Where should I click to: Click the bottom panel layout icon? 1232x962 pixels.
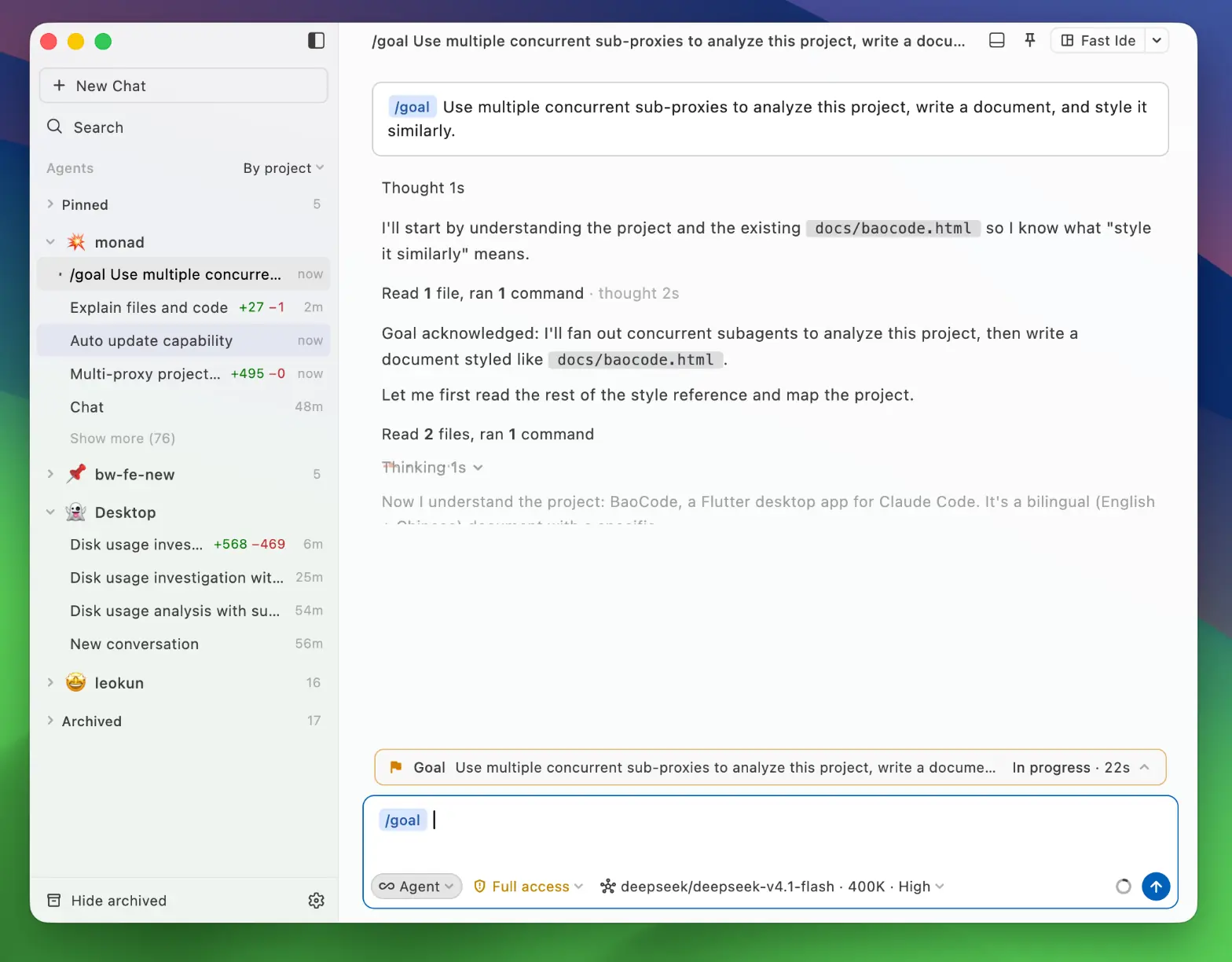pos(996,41)
